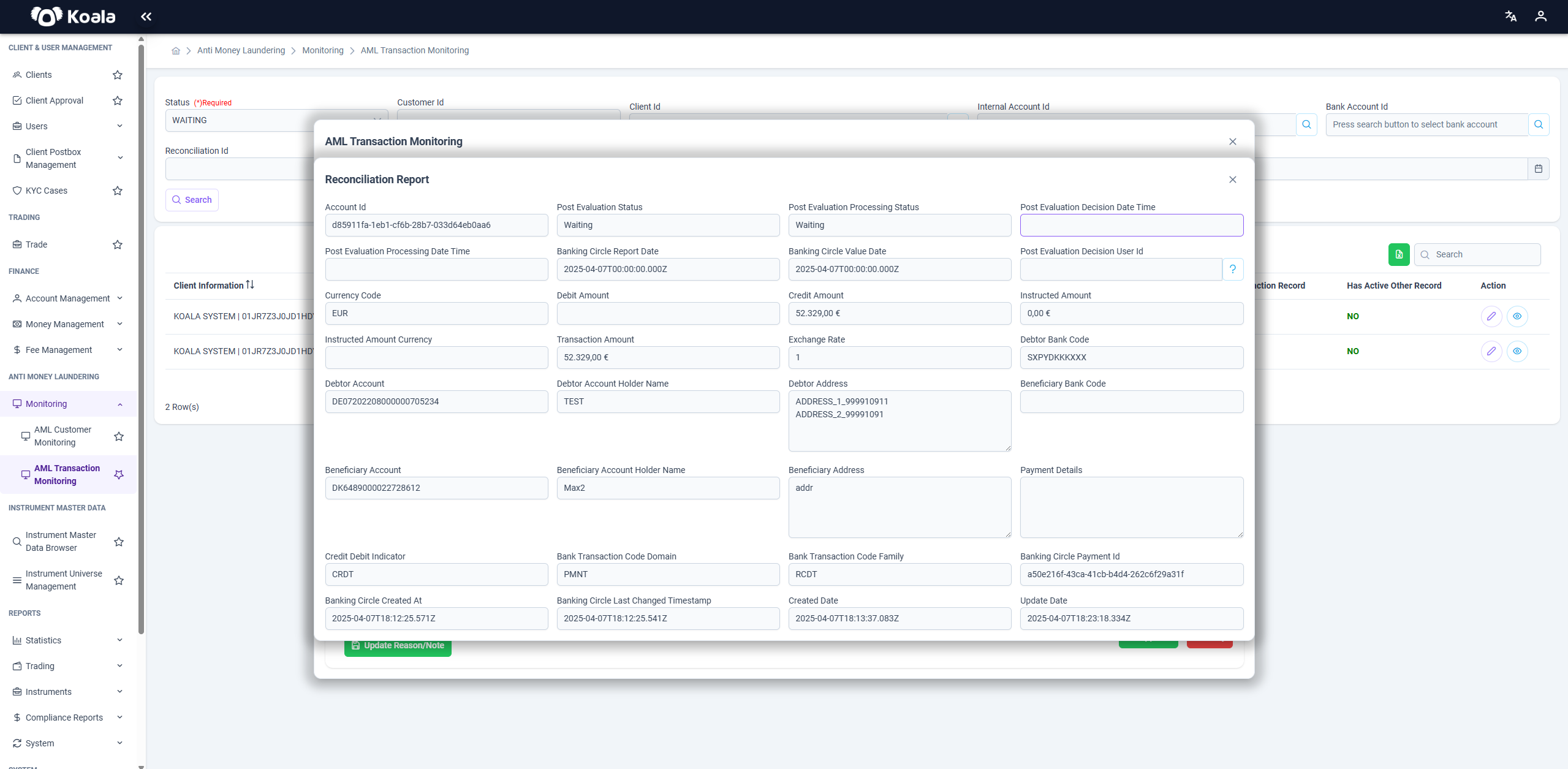Click the Update Reason/Note button
Image resolution: width=1568 pixels, height=769 pixels.
[x=398, y=646]
